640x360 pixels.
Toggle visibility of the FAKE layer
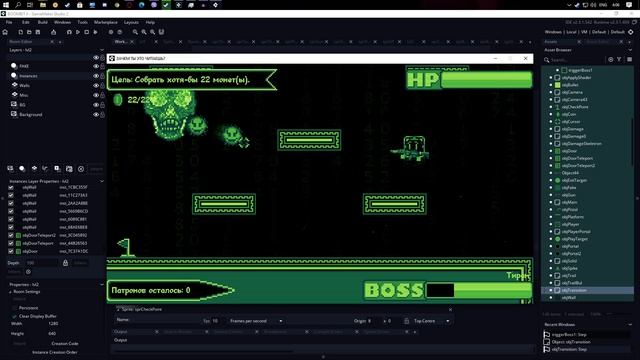tap(96, 66)
